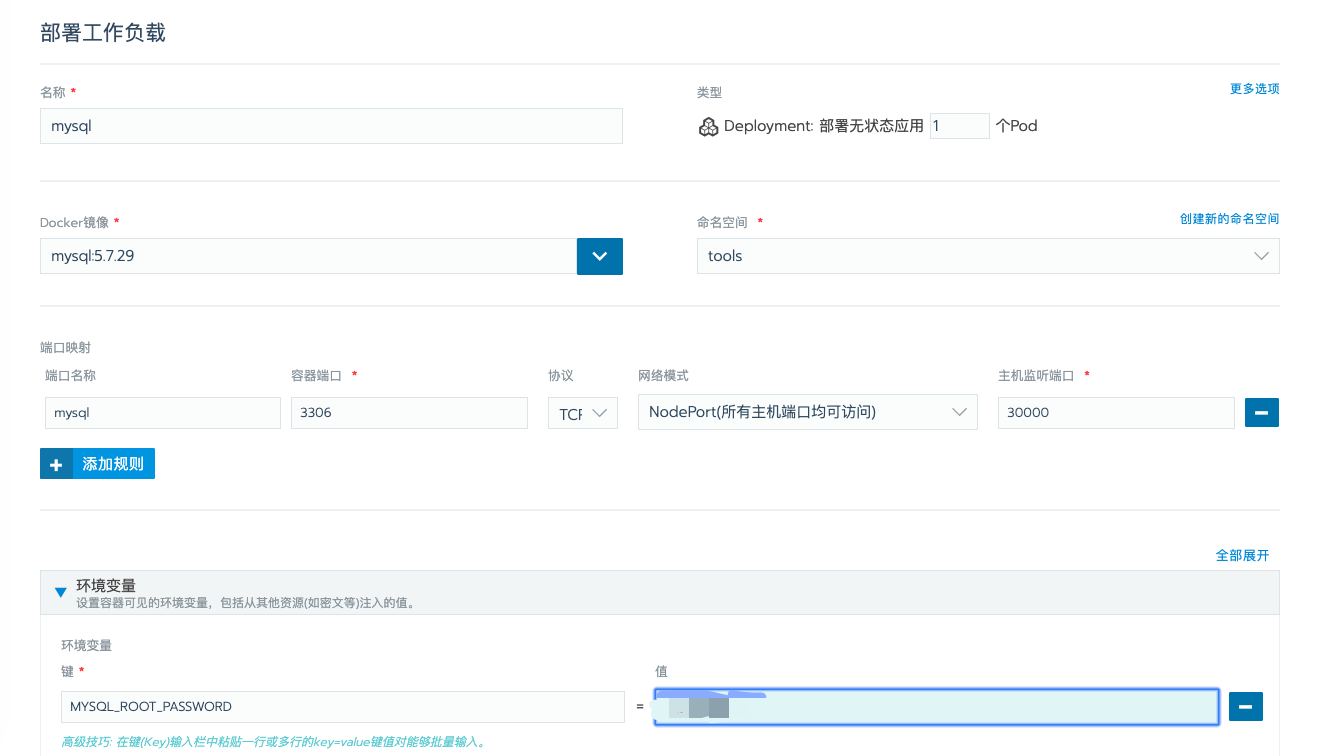Screen dimensions: 1339x756
Task: Click the container port field 3306
Action: (x=409, y=413)
